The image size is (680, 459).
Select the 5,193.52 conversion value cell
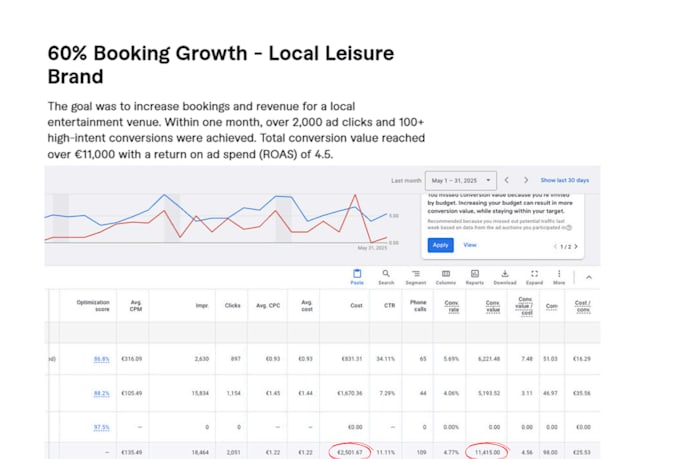click(x=489, y=393)
